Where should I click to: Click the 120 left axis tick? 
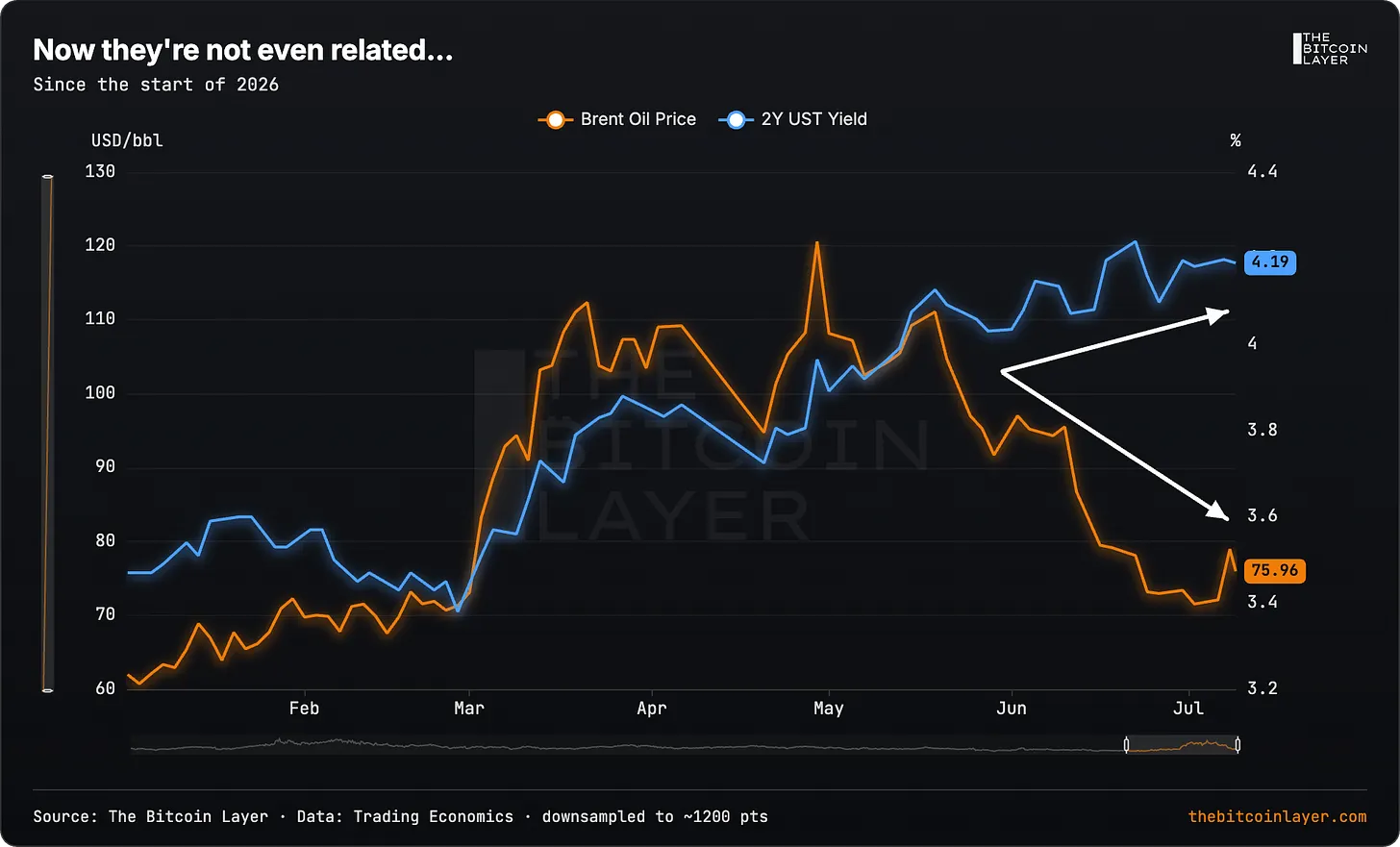coord(100,245)
